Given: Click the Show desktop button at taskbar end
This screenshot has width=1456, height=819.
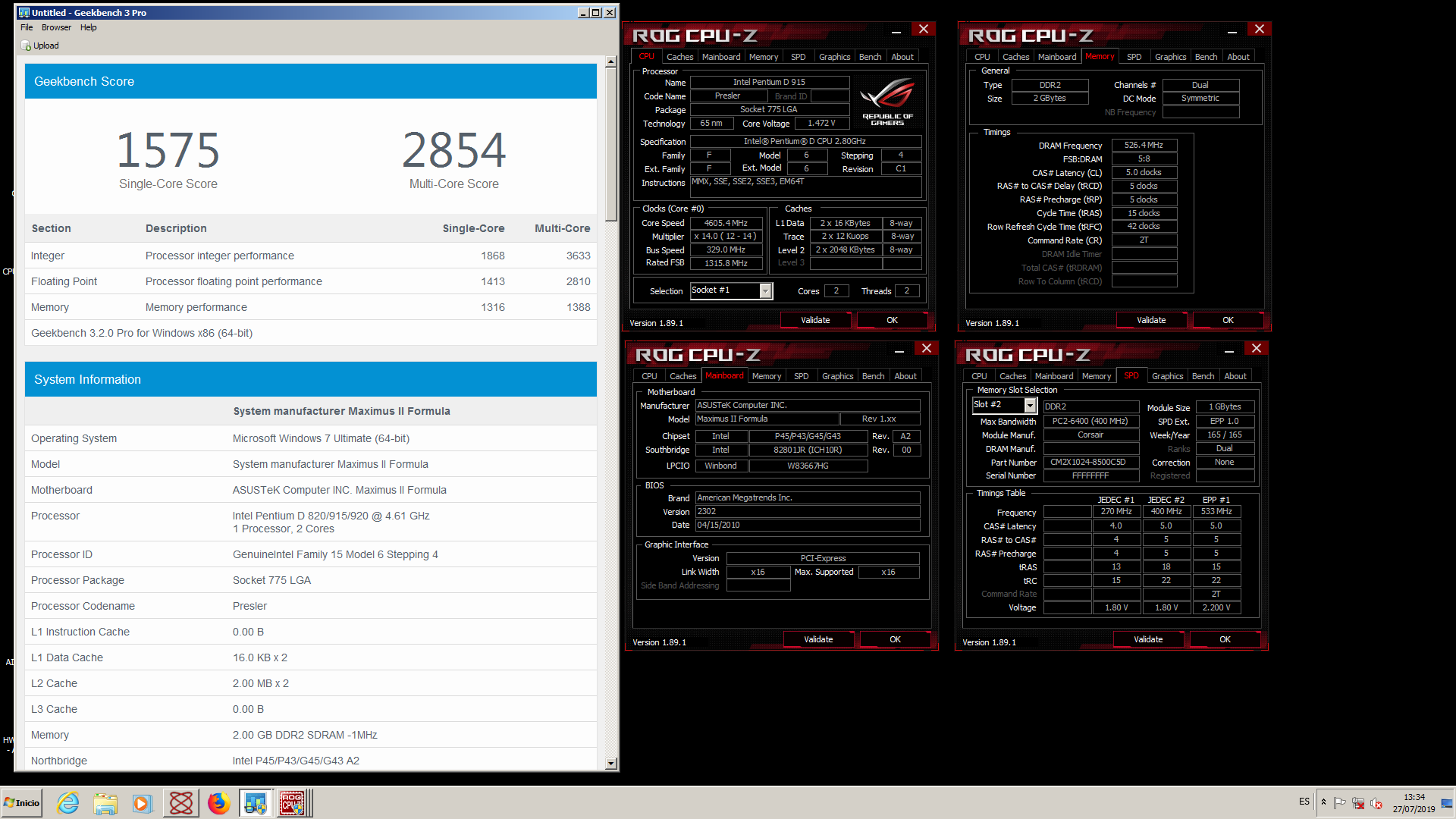Looking at the screenshot, I should pos(1447,803).
